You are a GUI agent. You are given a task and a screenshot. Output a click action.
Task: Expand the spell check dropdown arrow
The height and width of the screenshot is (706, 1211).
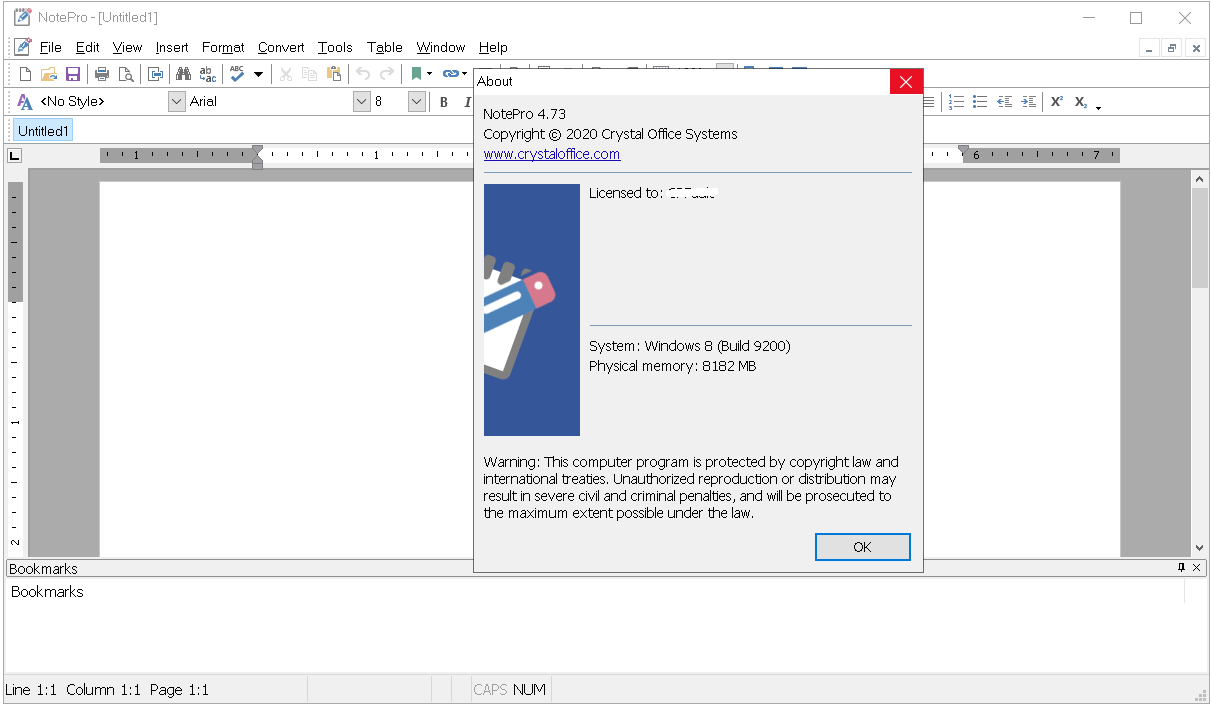(x=258, y=74)
